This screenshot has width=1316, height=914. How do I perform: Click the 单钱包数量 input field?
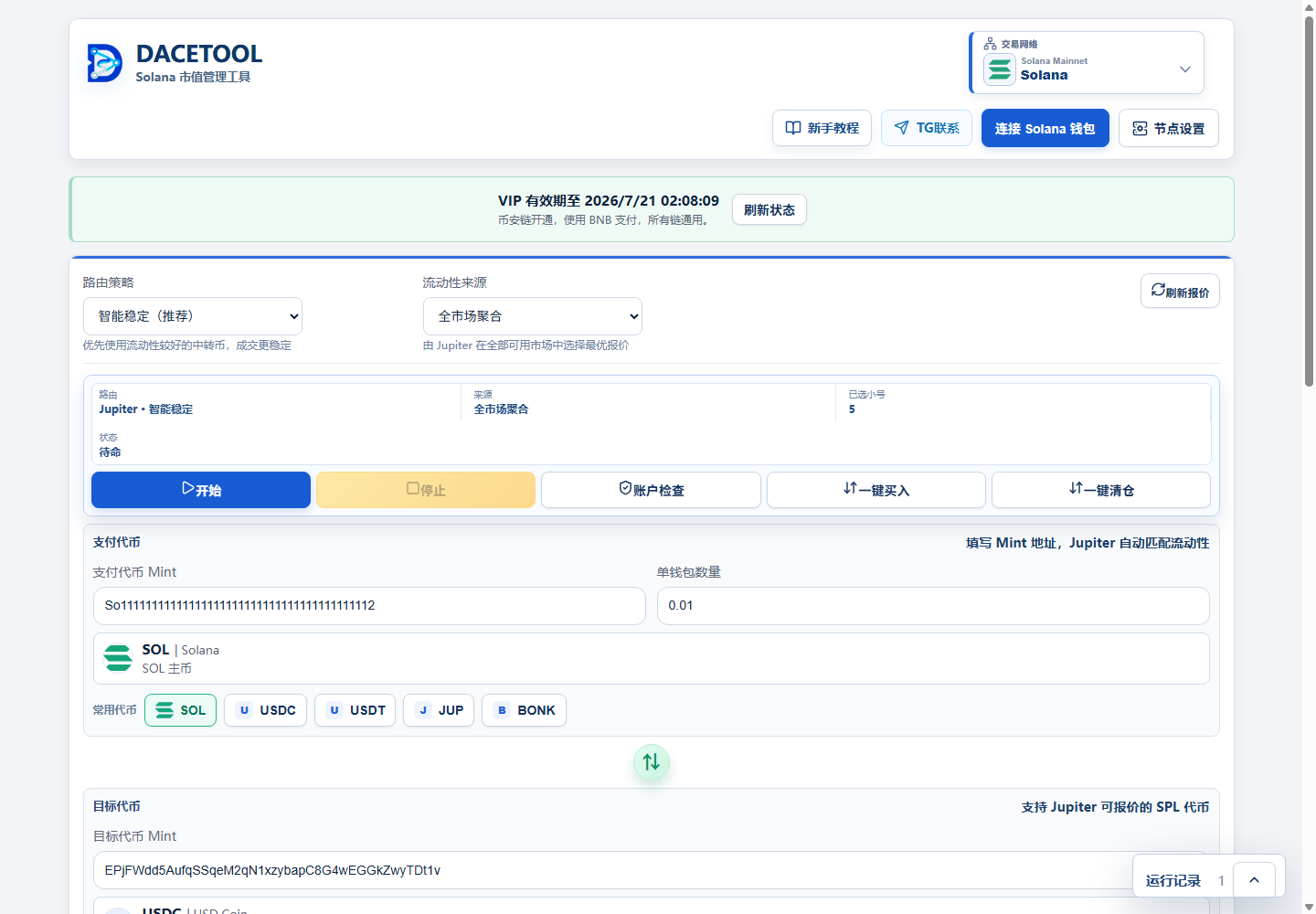tap(933, 606)
